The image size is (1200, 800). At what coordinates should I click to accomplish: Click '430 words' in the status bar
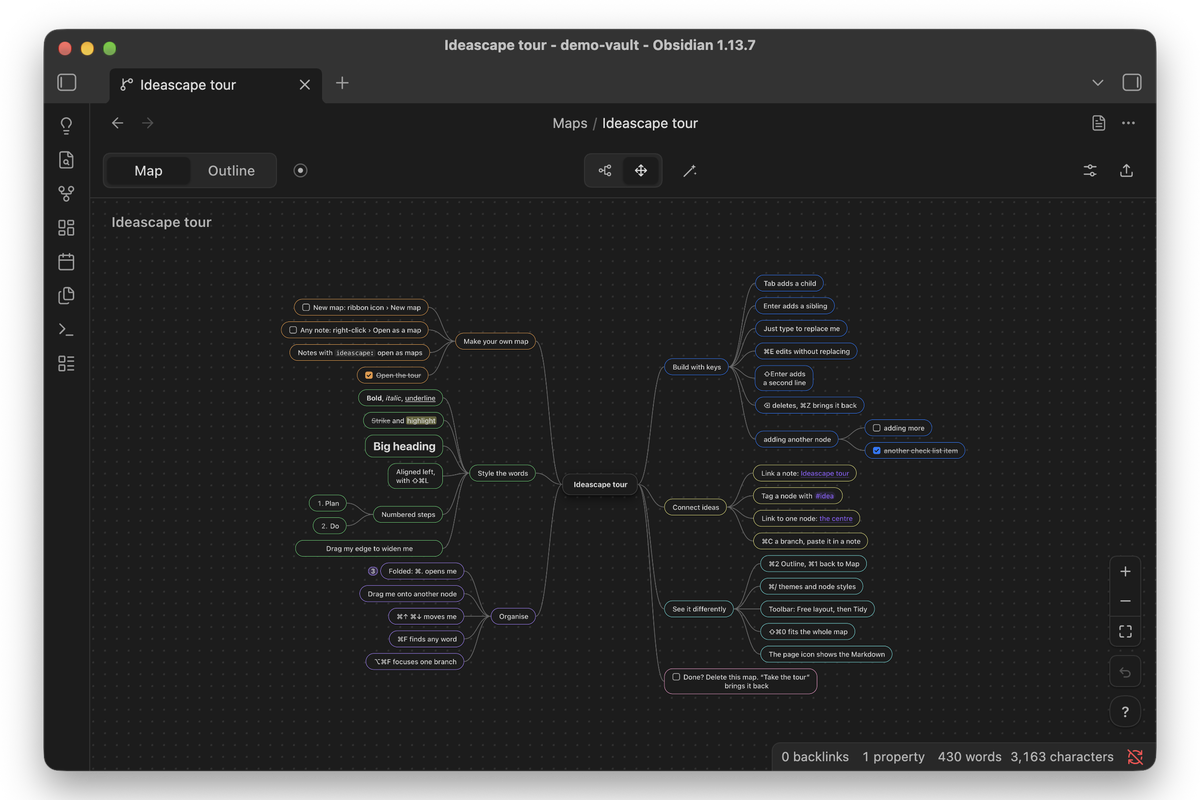[970, 757]
